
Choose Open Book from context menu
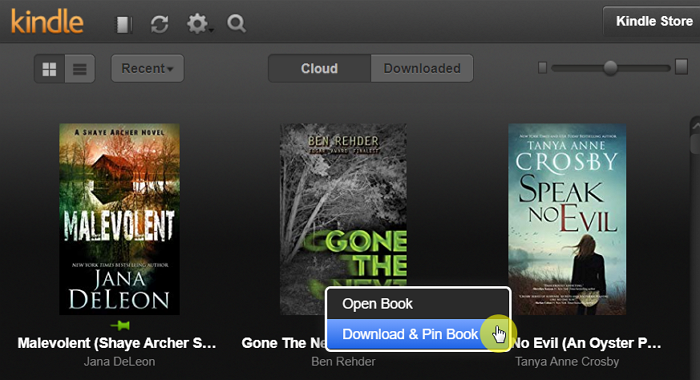point(418,304)
